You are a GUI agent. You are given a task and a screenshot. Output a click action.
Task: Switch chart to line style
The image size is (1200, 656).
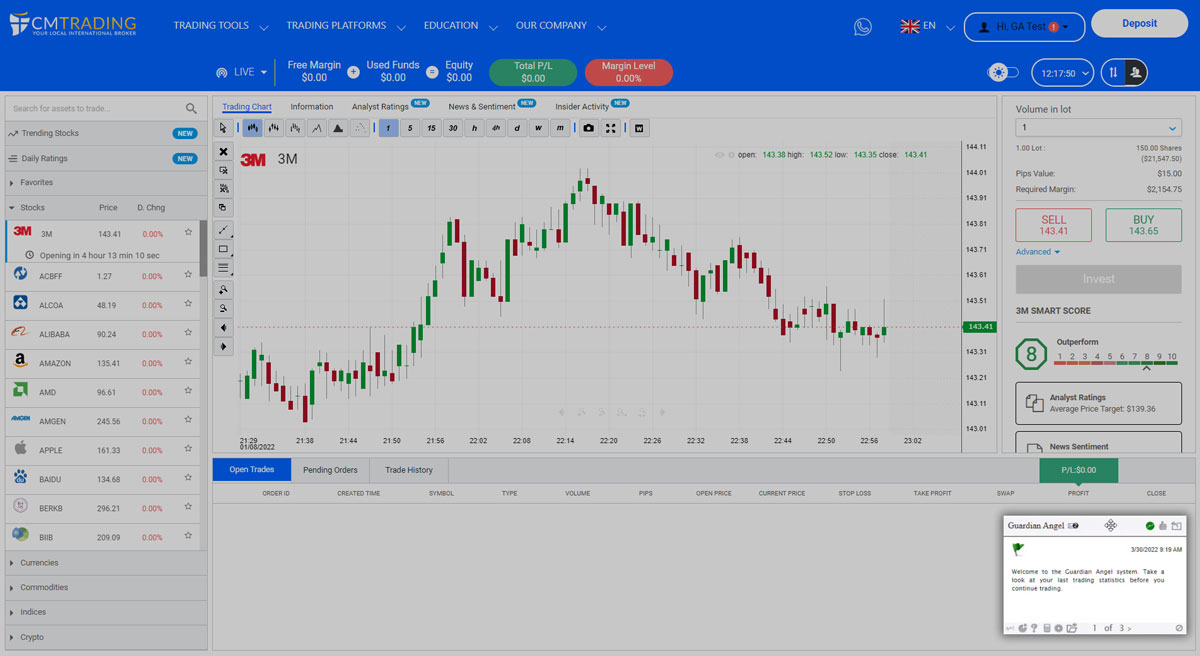pos(316,128)
